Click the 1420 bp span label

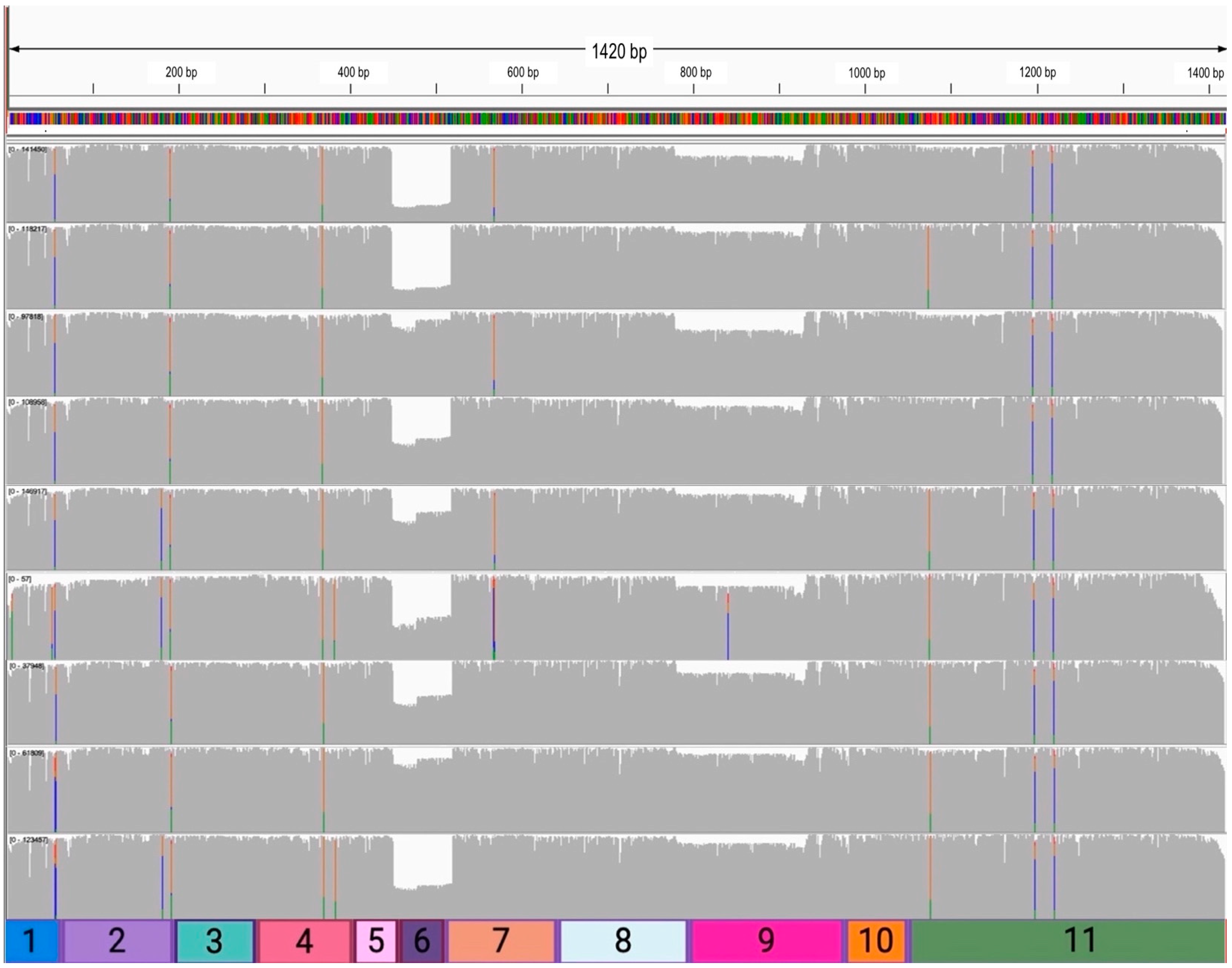(x=619, y=52)
